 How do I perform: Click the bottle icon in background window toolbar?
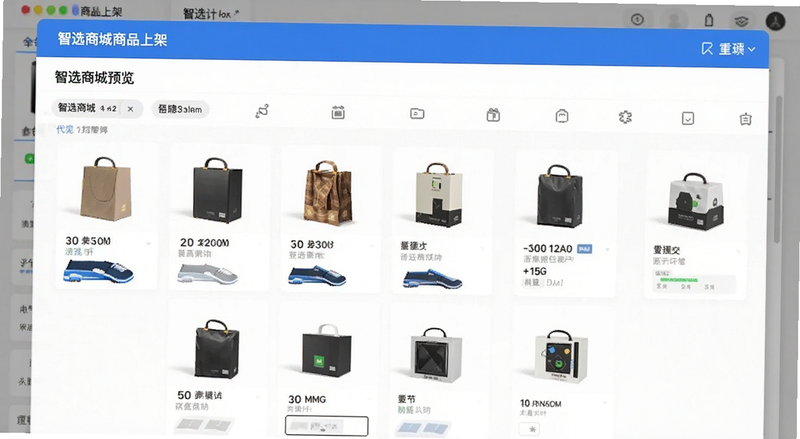click(709, 20)
